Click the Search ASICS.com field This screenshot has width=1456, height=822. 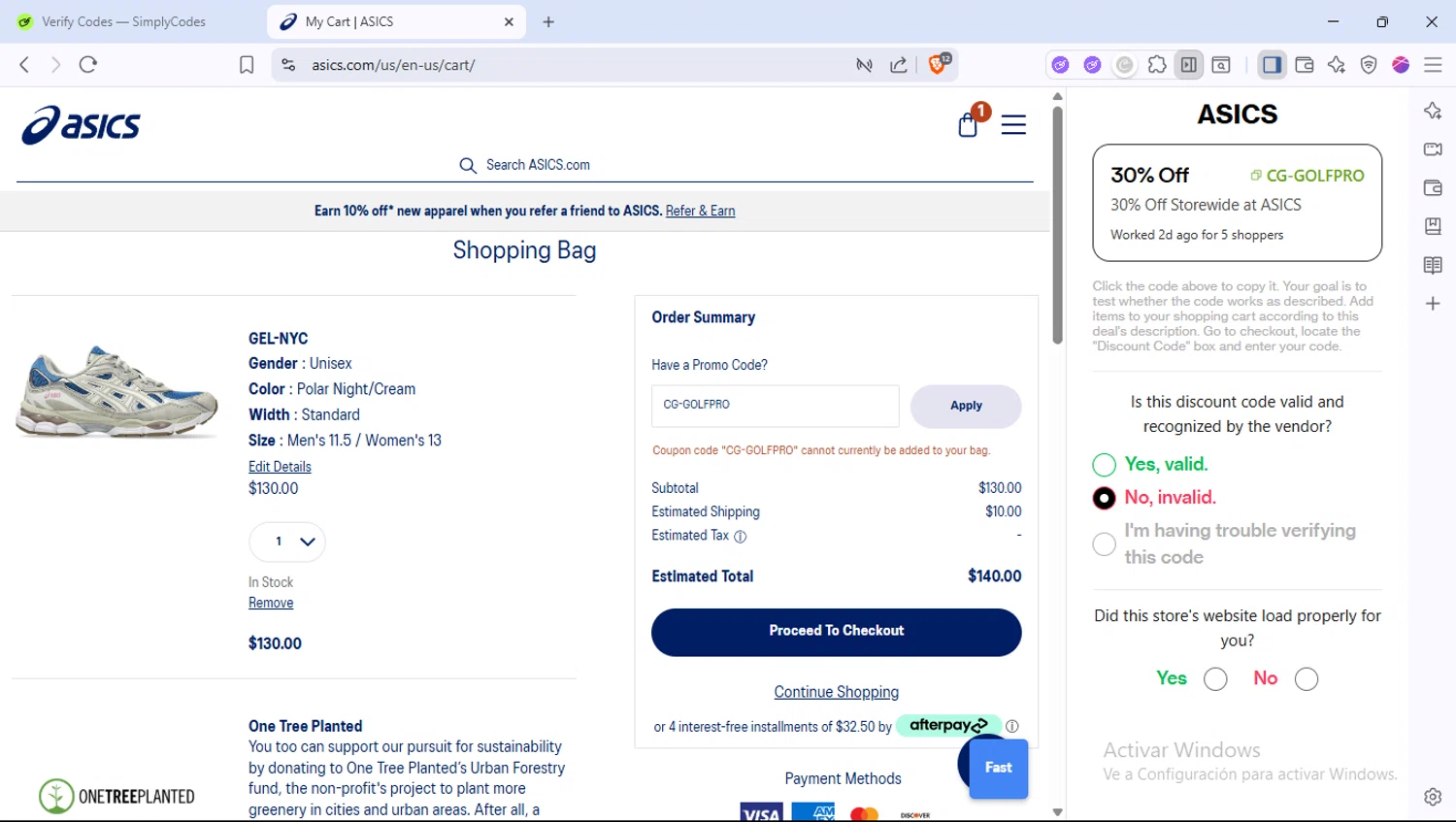pyautogui.click(x=524, y=165)
